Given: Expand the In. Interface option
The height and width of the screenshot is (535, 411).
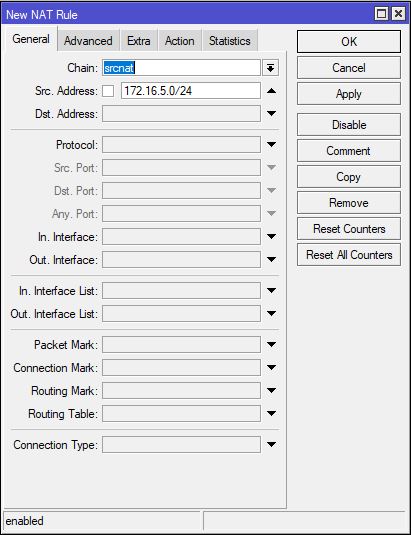Looking at the screenshot, I should click(271, 236).
